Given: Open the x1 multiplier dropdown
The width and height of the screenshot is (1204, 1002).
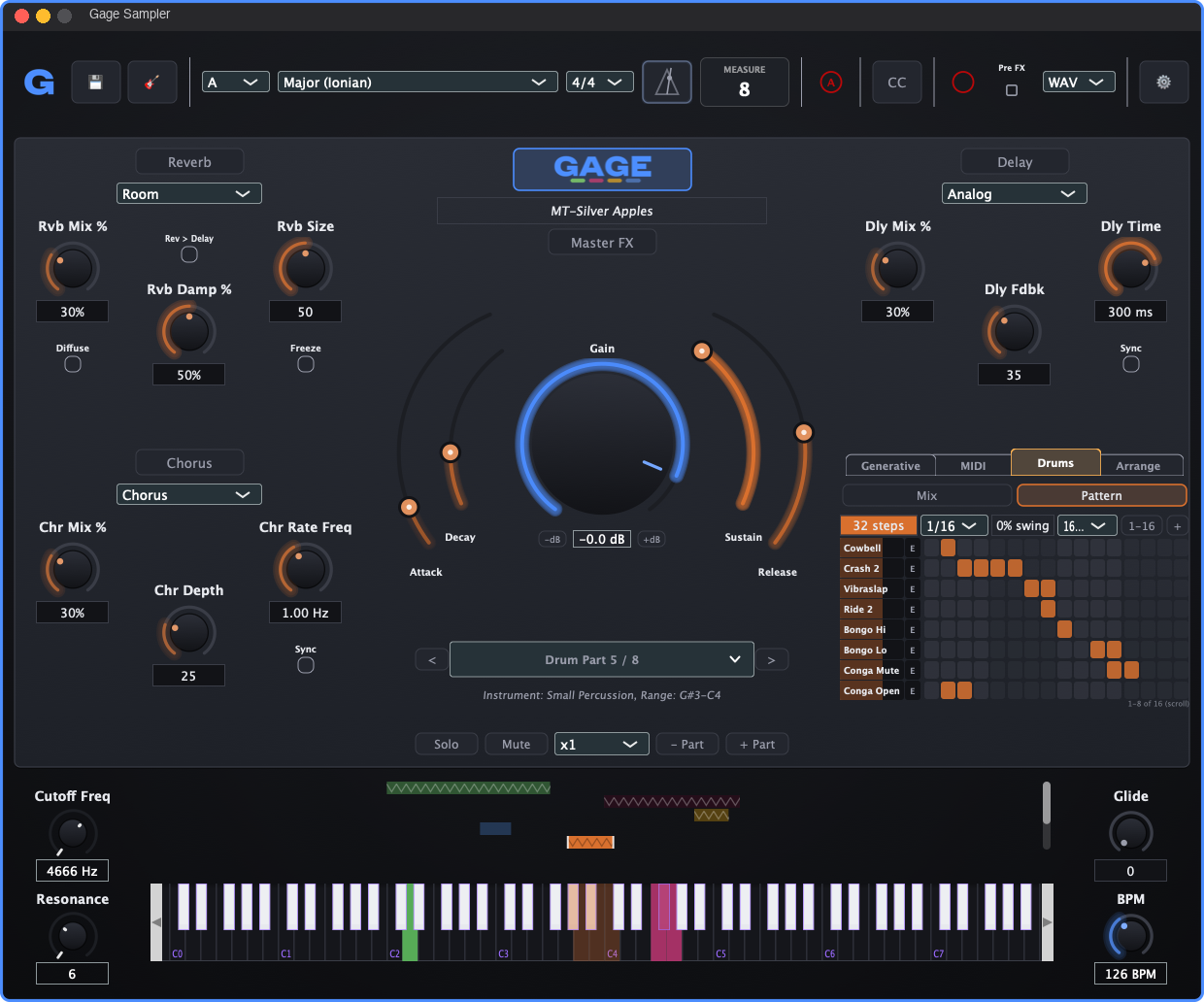Looking at the screenshot, I should click(601, 745).
